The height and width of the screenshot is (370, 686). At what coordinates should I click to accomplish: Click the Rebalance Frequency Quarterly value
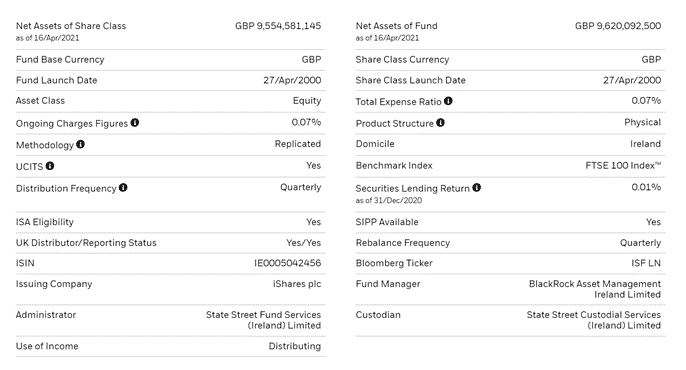(x=640, y=243)
